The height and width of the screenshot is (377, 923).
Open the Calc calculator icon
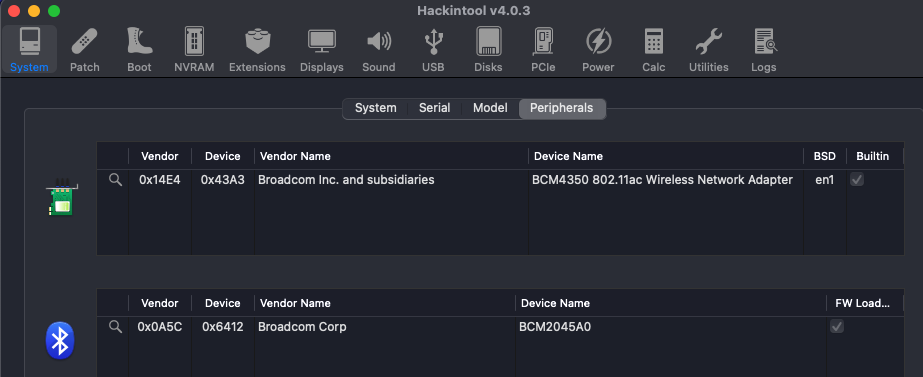coord(654,49)
